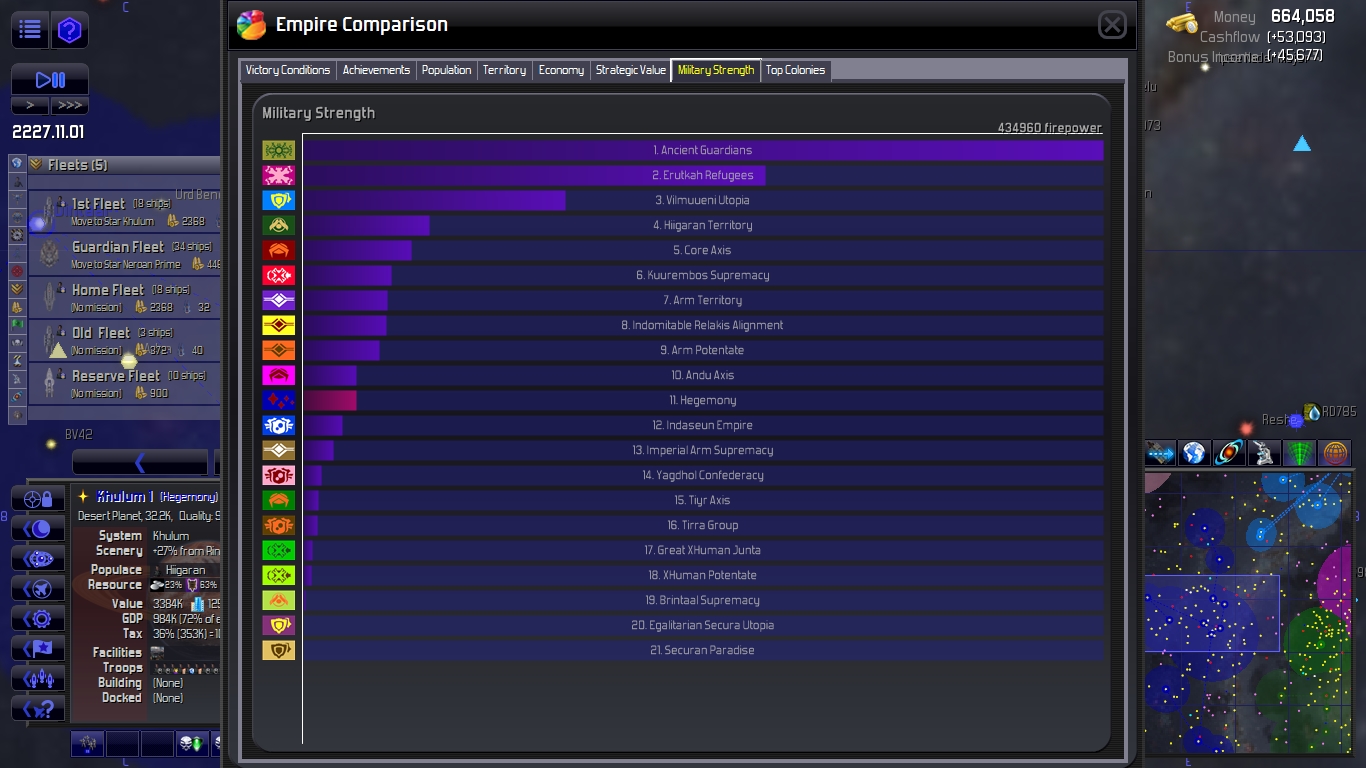Set normal game speed with single arrow

pyautogui.click(x=30, y=105)
